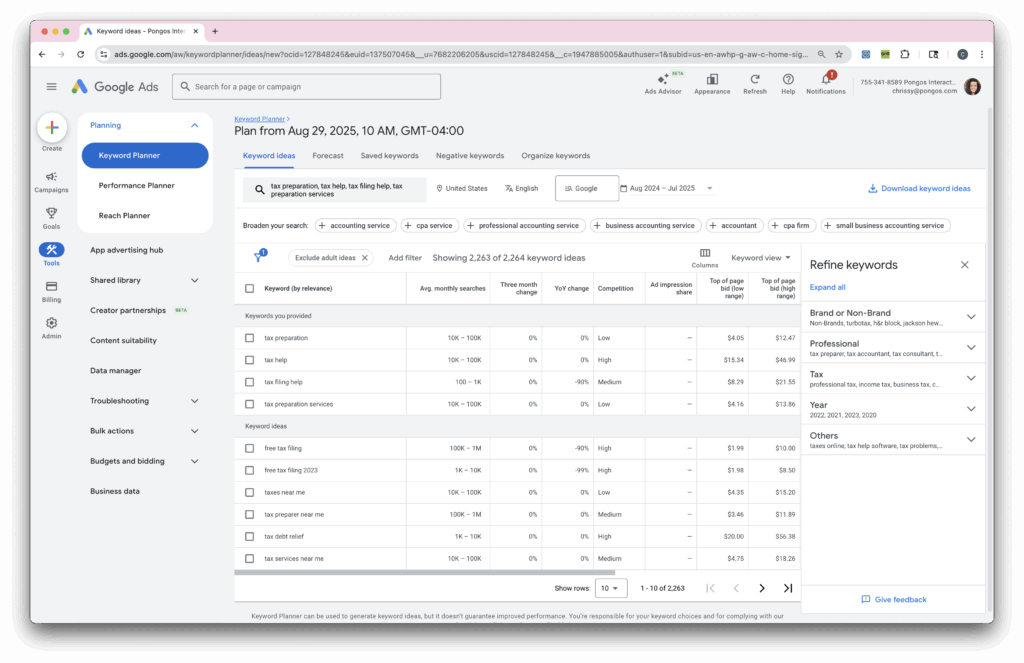This screenshot has width=1024, height=663.
Task: Check the taxes near me keyword
Action: pyautogui.click(x=249, y=493)
